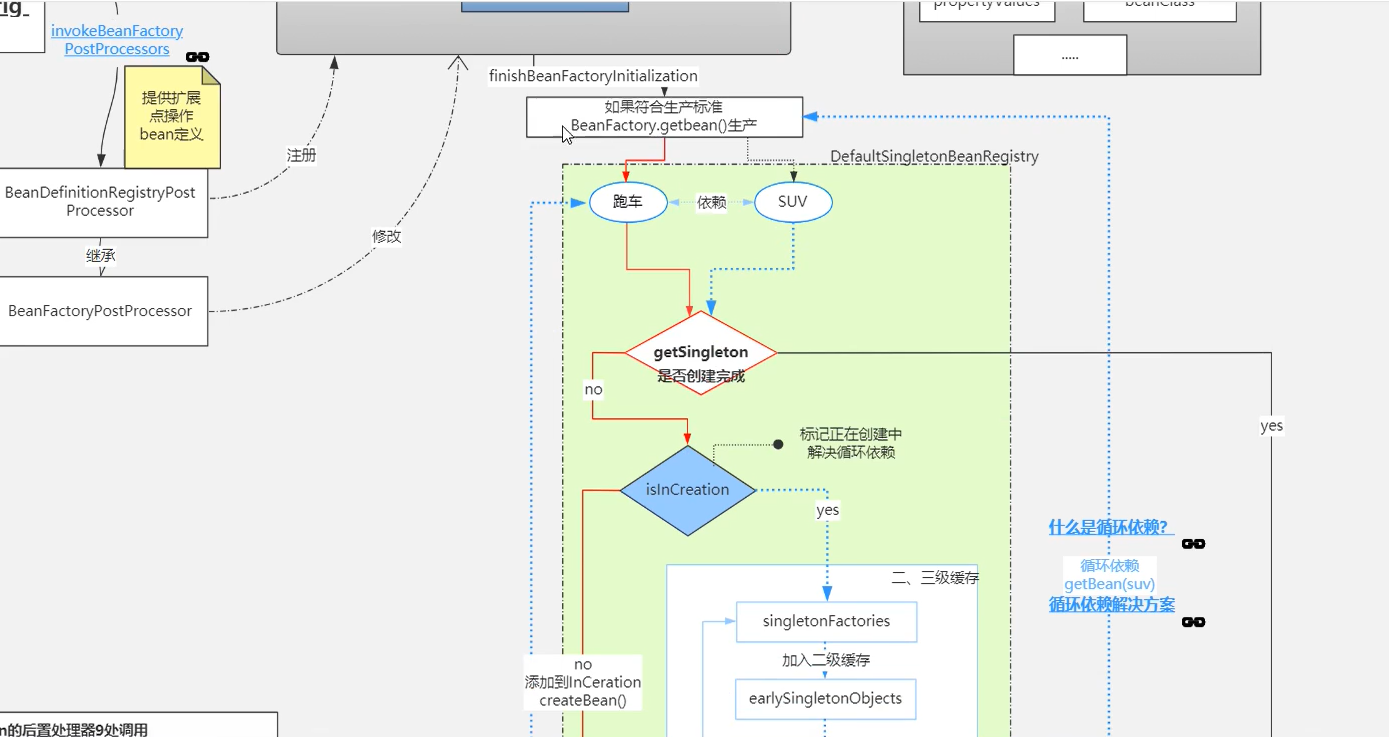Click the link icon under 什么是循环依赖?

[x=1192, y=543]
